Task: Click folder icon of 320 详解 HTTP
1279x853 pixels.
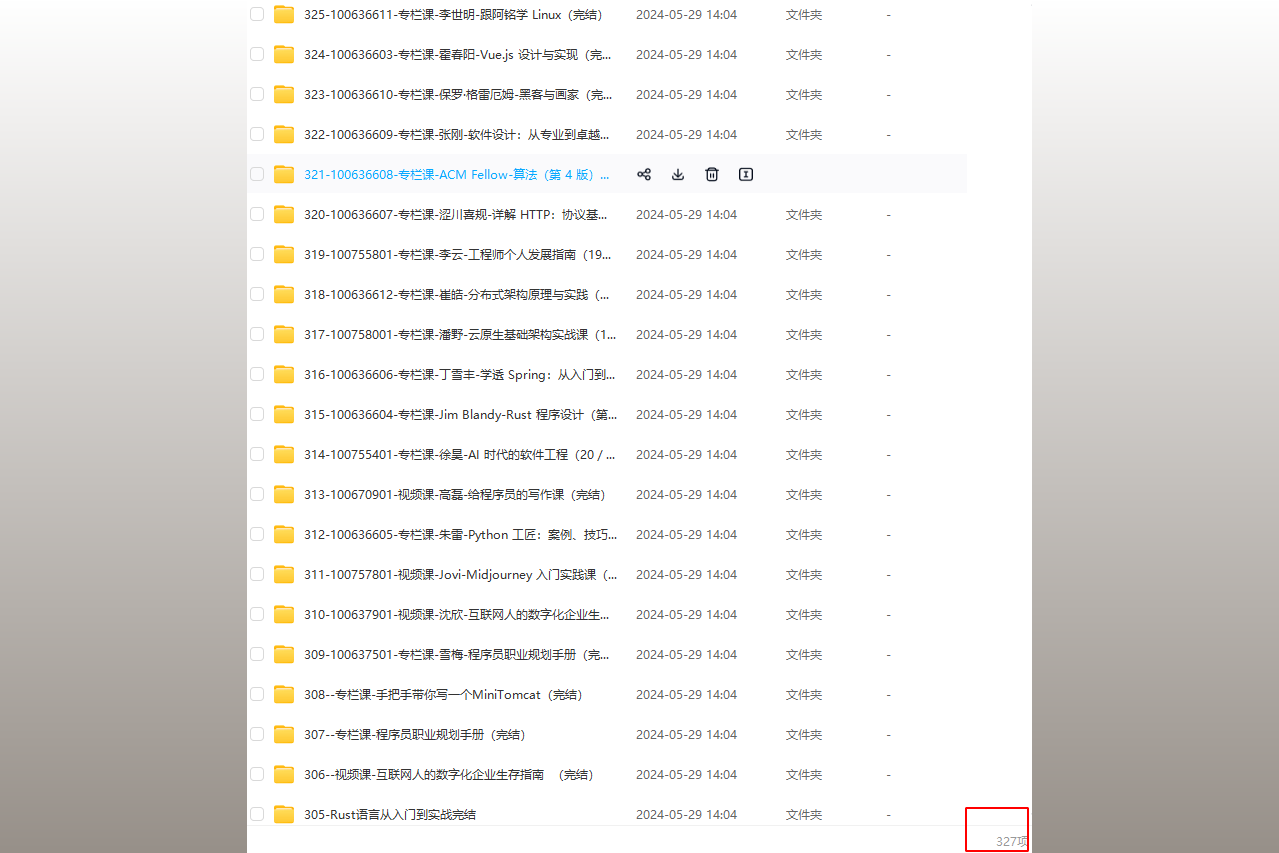Action: [x=284, y=214]
